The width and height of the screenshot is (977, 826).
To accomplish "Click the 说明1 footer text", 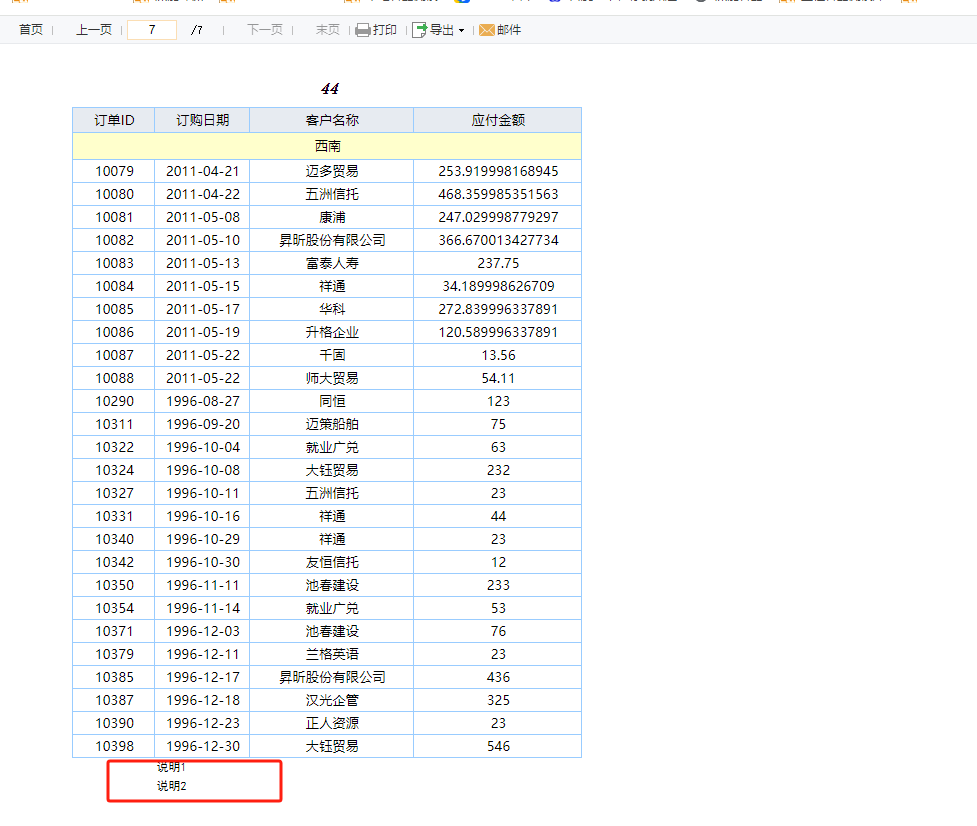I will coord(171,767).
